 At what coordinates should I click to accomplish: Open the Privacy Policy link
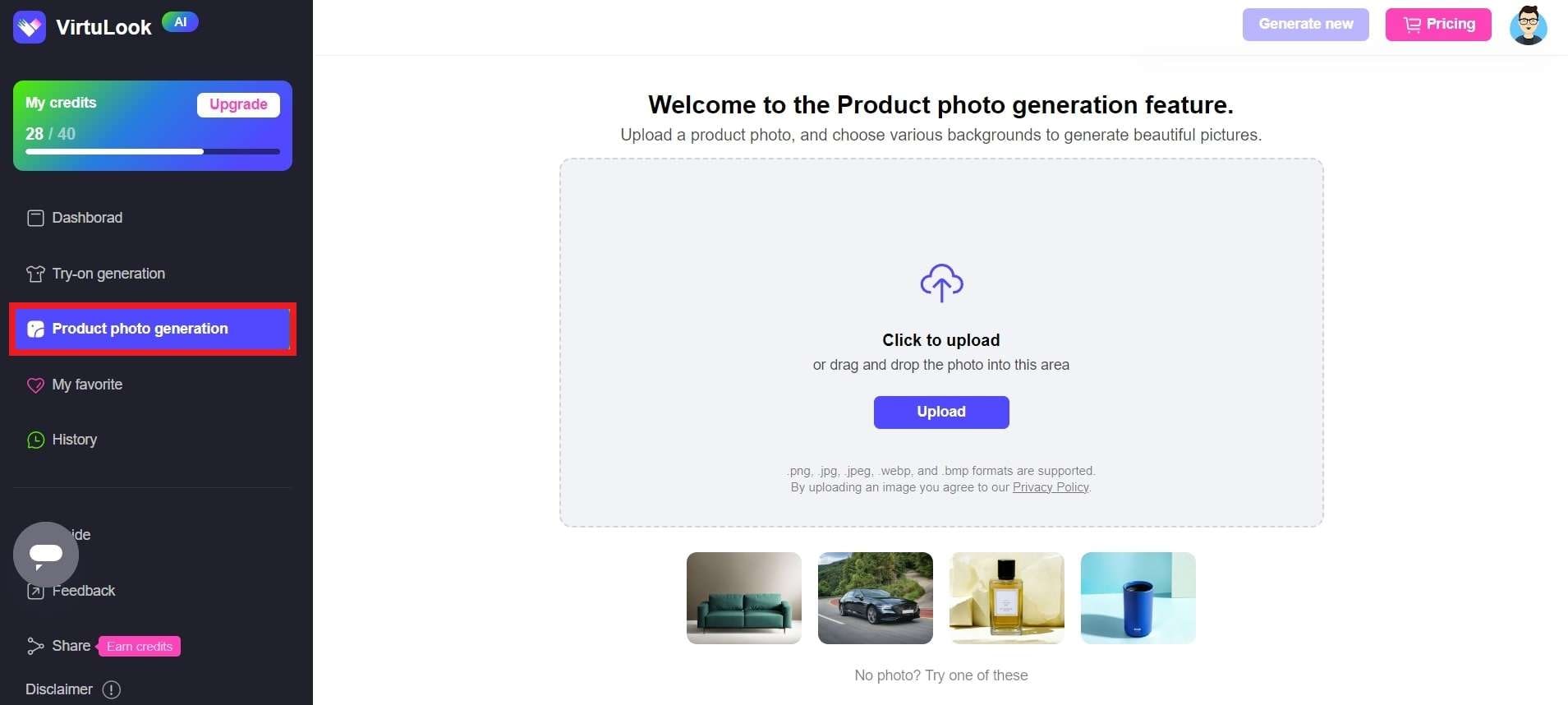click(1051, 487)
